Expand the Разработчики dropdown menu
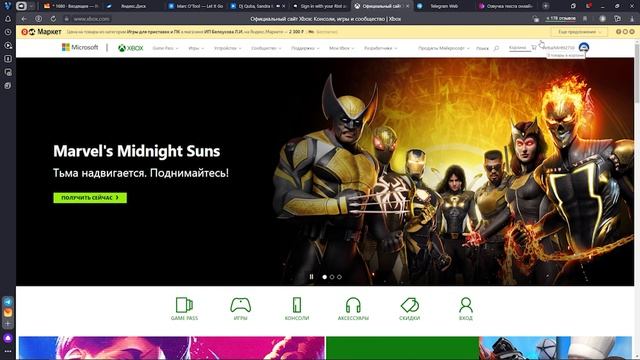The height and width of the screenshot is (360, 640). pos(381,48)
